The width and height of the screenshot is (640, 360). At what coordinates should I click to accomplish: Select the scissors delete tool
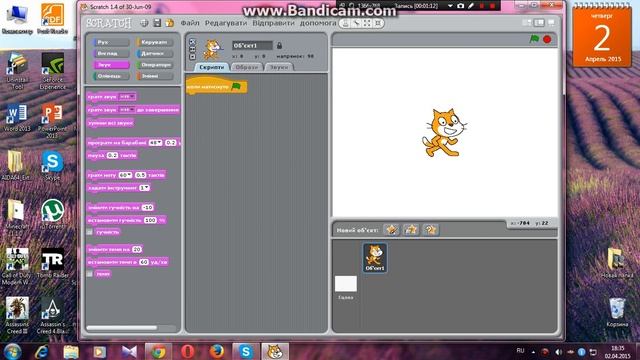(x=356, y=23)
